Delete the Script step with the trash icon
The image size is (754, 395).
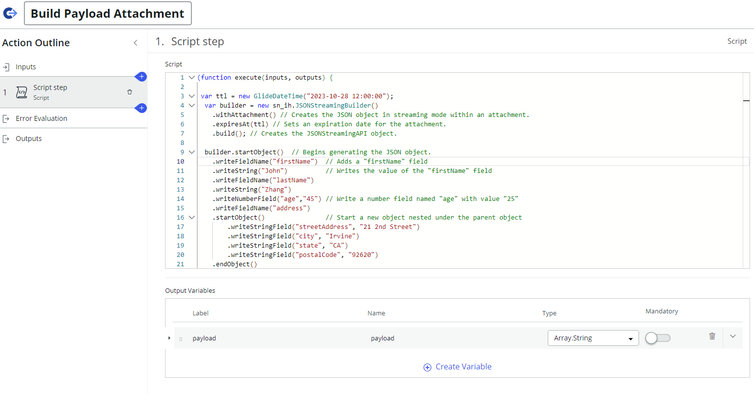pos(129,92)
